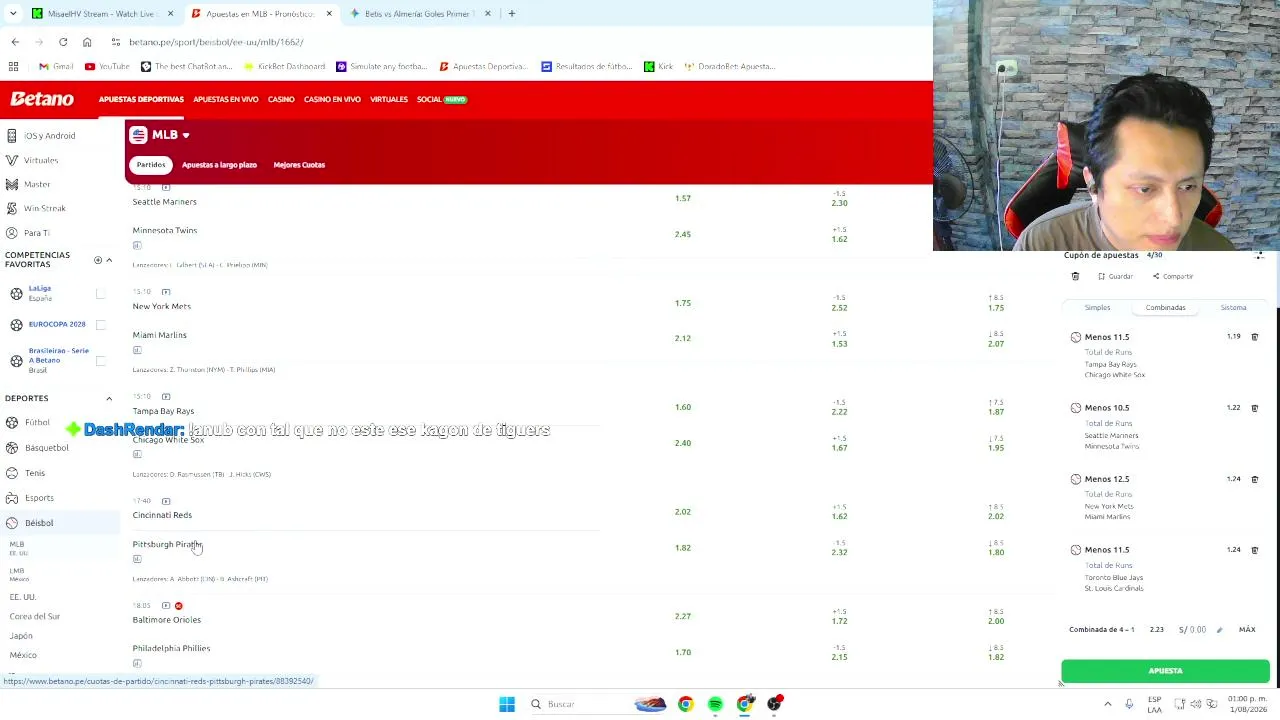This screenshot has height=720, width=1280.
Task: Open the Casino en Vivo menu item
Action: (332, 99)
